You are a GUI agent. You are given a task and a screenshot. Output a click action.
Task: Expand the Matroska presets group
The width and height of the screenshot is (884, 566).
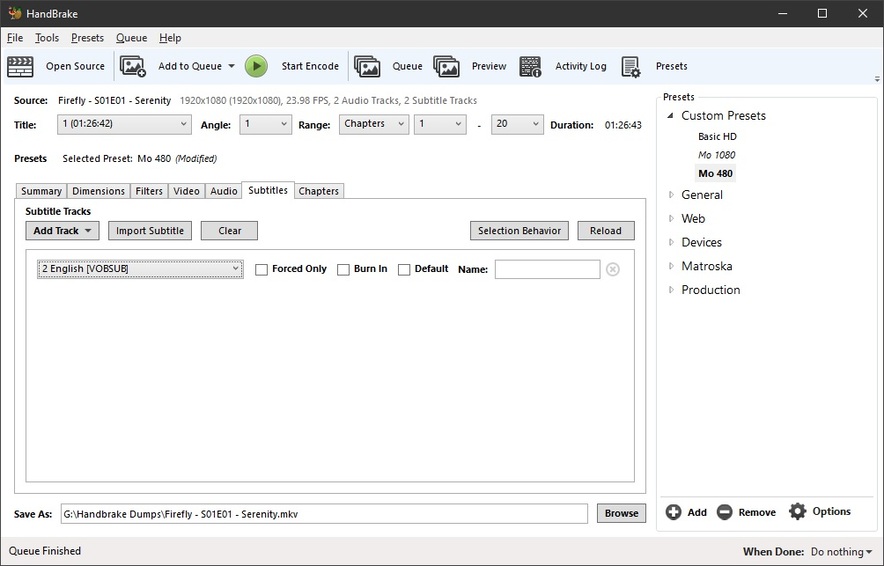pyautogui.click(x=671, y=266)
